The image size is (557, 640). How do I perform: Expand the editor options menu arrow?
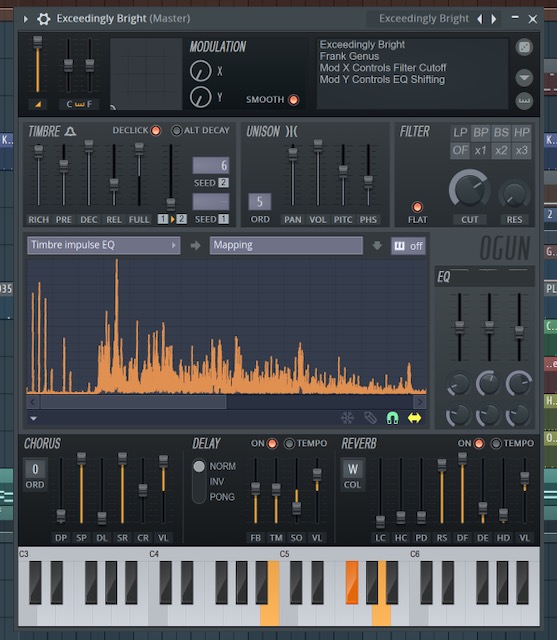(x=33, y=418)
